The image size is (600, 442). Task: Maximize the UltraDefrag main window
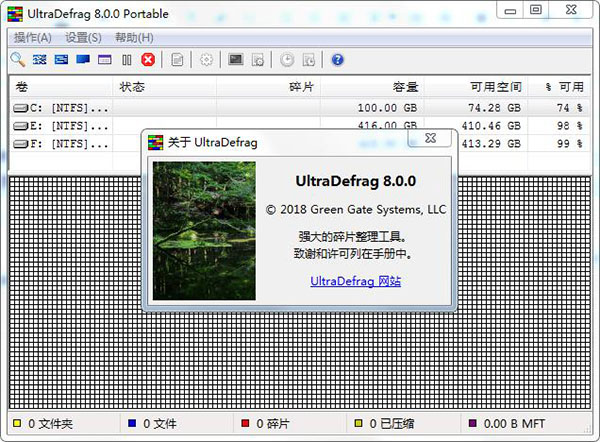(536, 10)
